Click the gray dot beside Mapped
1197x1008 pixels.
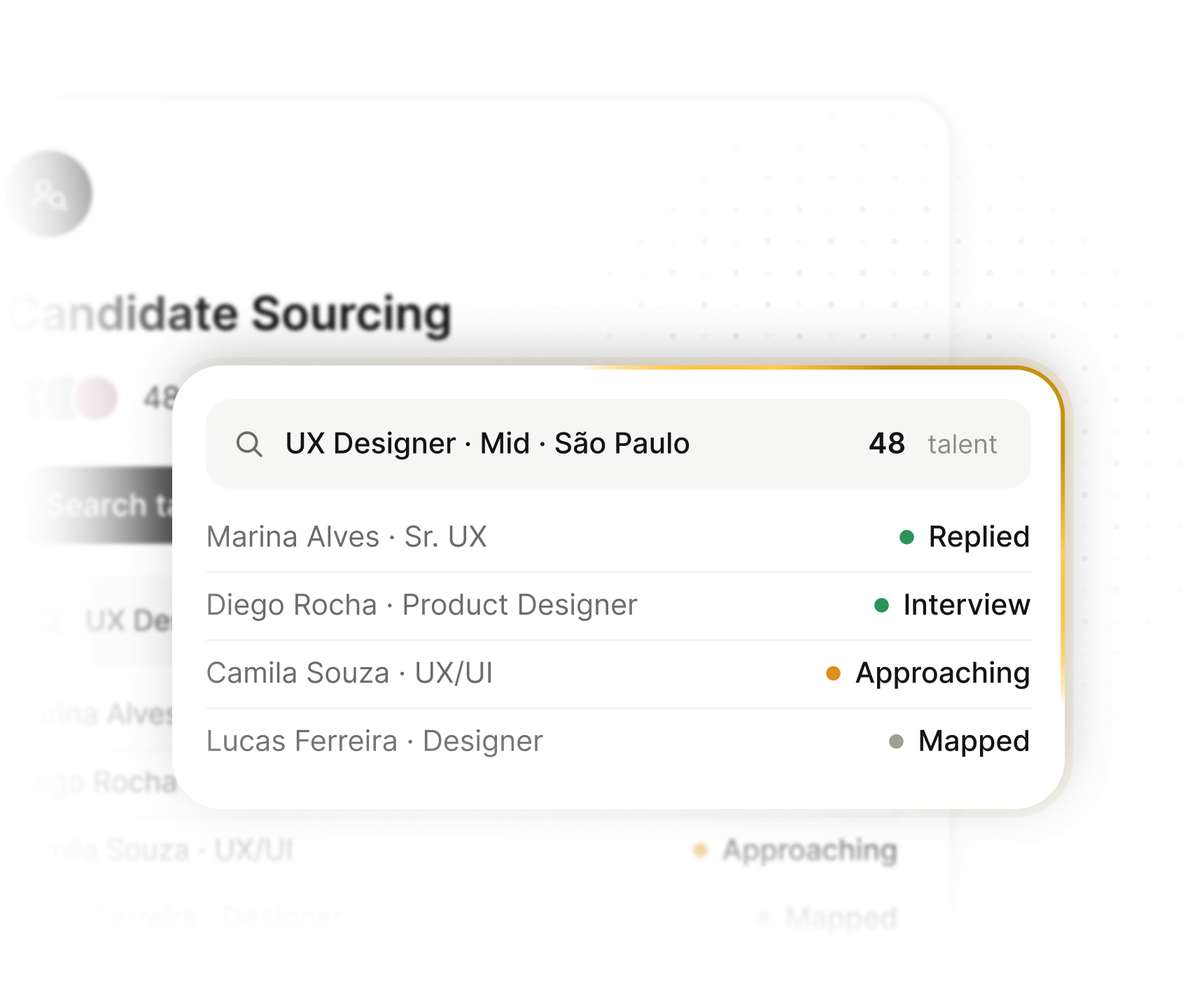(x=896, y=741)
